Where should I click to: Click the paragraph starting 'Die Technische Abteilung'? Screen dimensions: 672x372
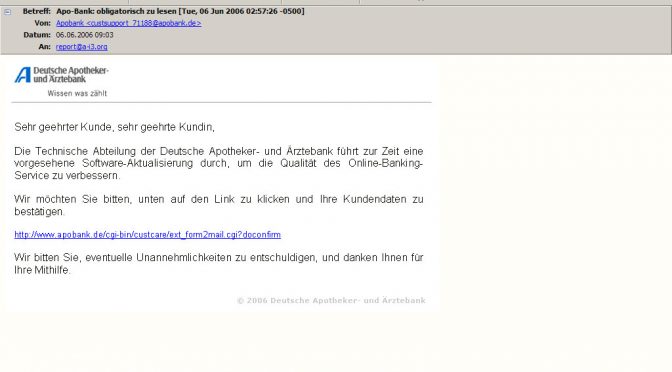219,163
